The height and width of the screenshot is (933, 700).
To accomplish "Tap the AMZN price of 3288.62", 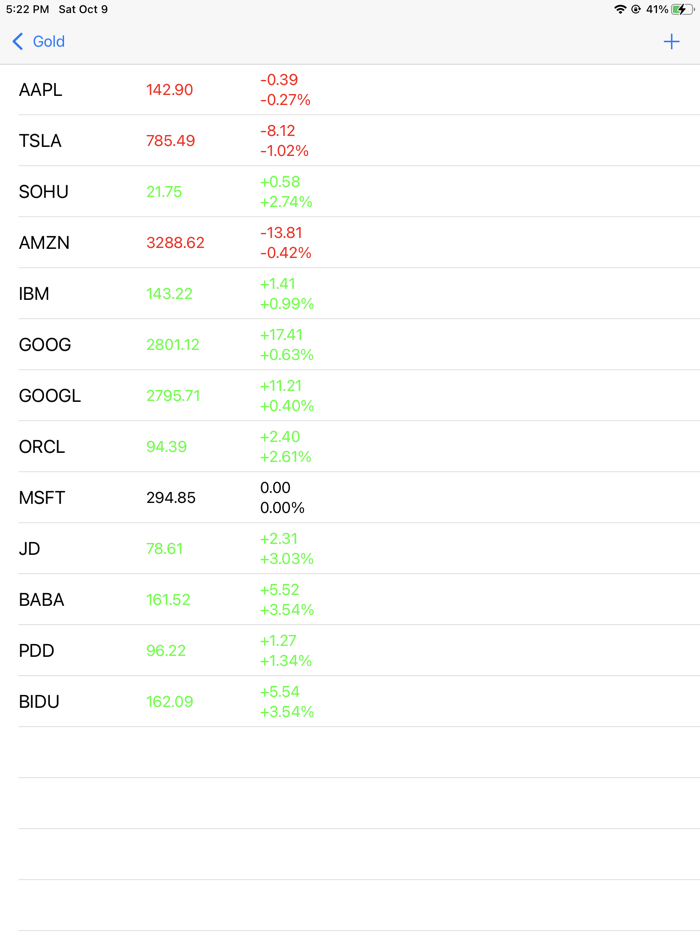I will point(175,242).
